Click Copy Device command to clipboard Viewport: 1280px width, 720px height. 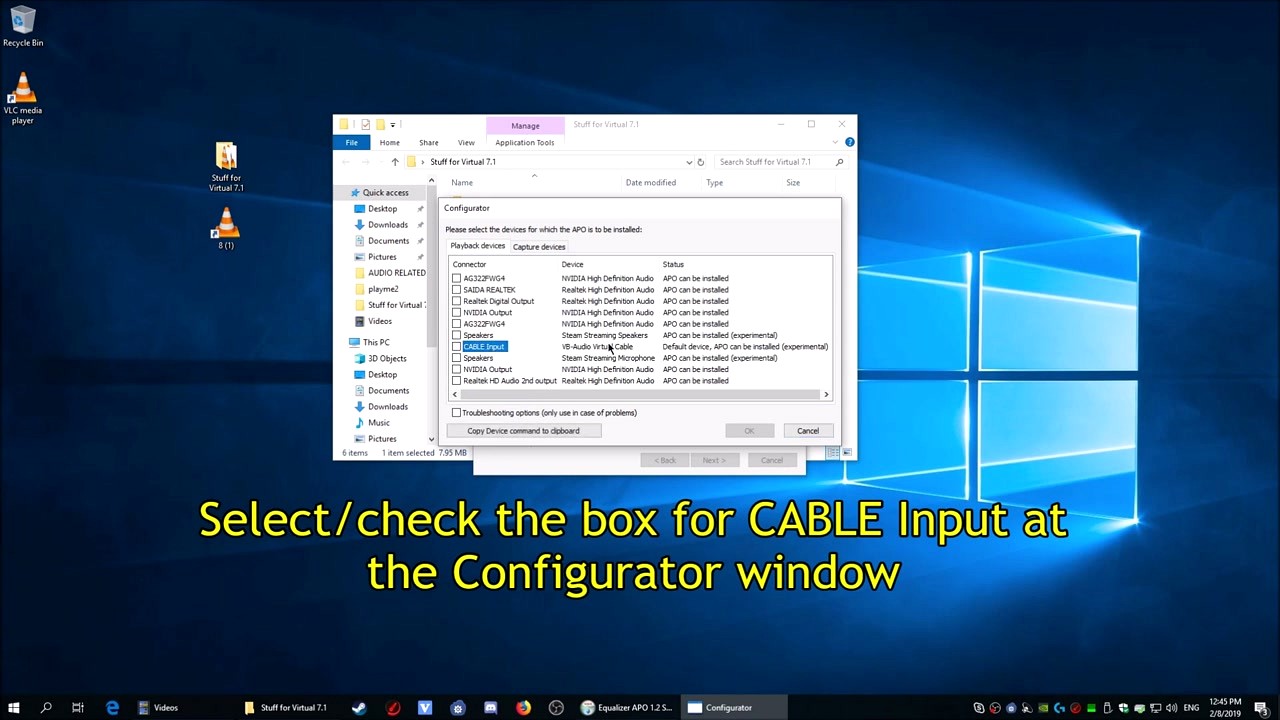[x=523, y=430]
